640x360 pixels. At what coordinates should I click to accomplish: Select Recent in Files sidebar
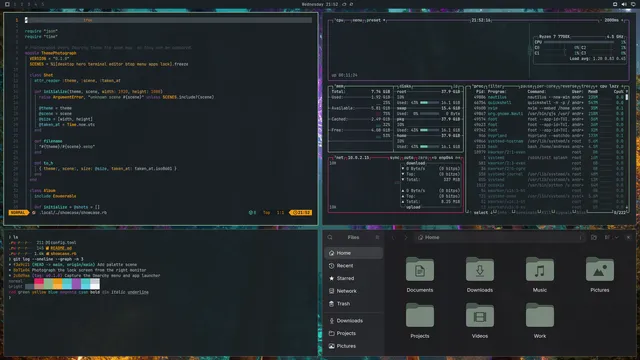point(353,266)
